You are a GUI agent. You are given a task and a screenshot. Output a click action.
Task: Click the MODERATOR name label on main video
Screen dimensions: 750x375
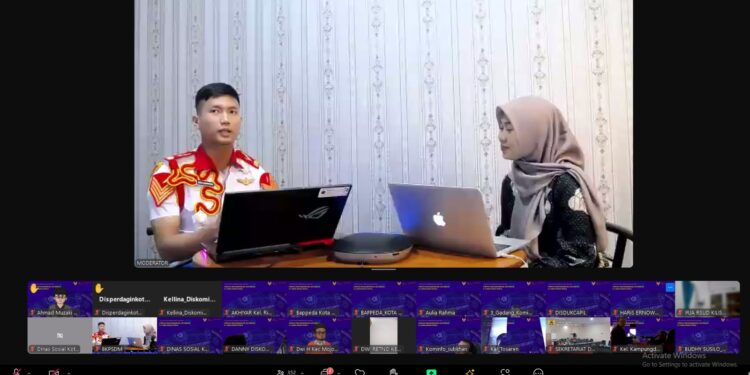click(152, 263)
